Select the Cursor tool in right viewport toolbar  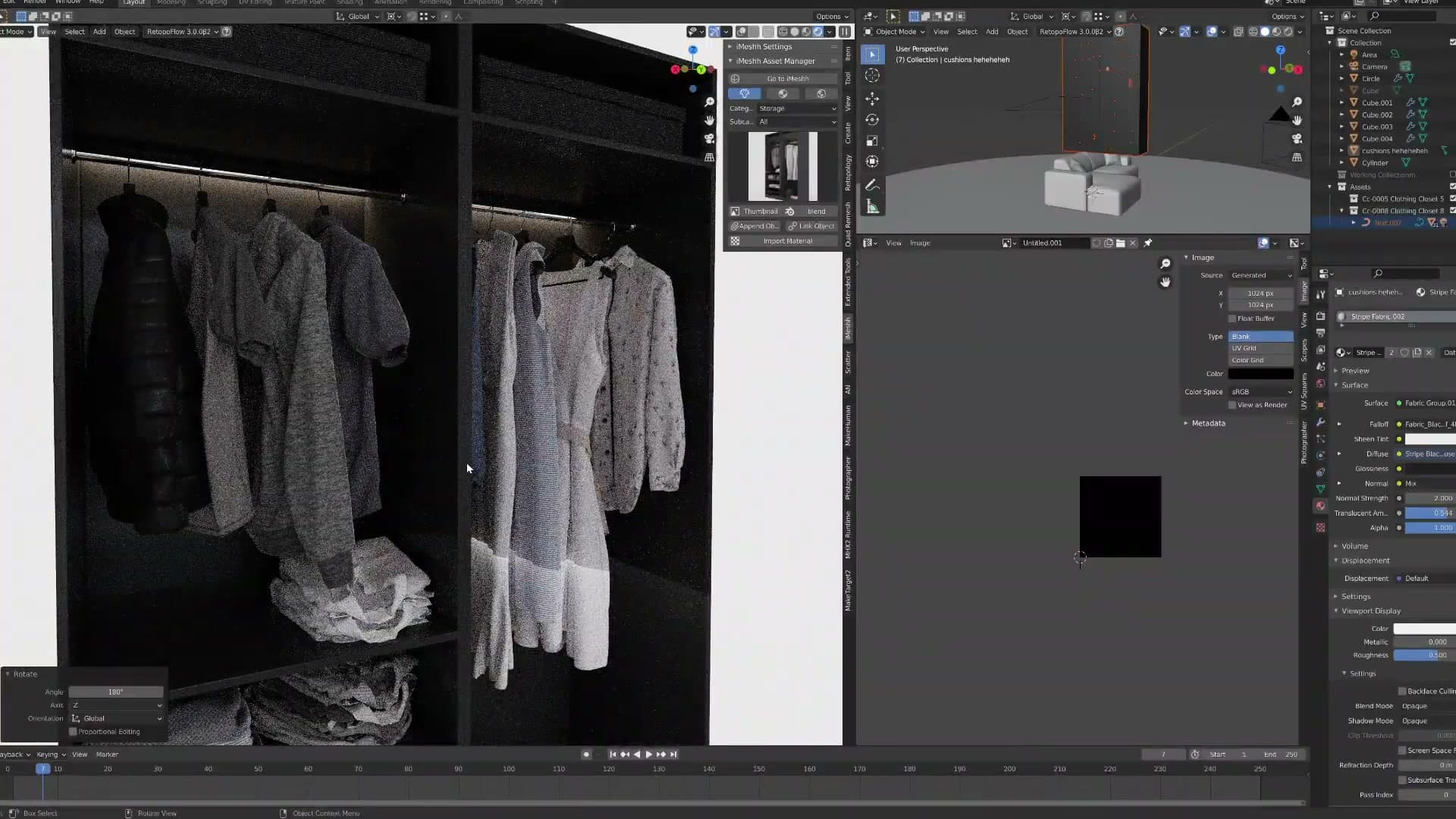pyautogui.click(x=872, y=76)
